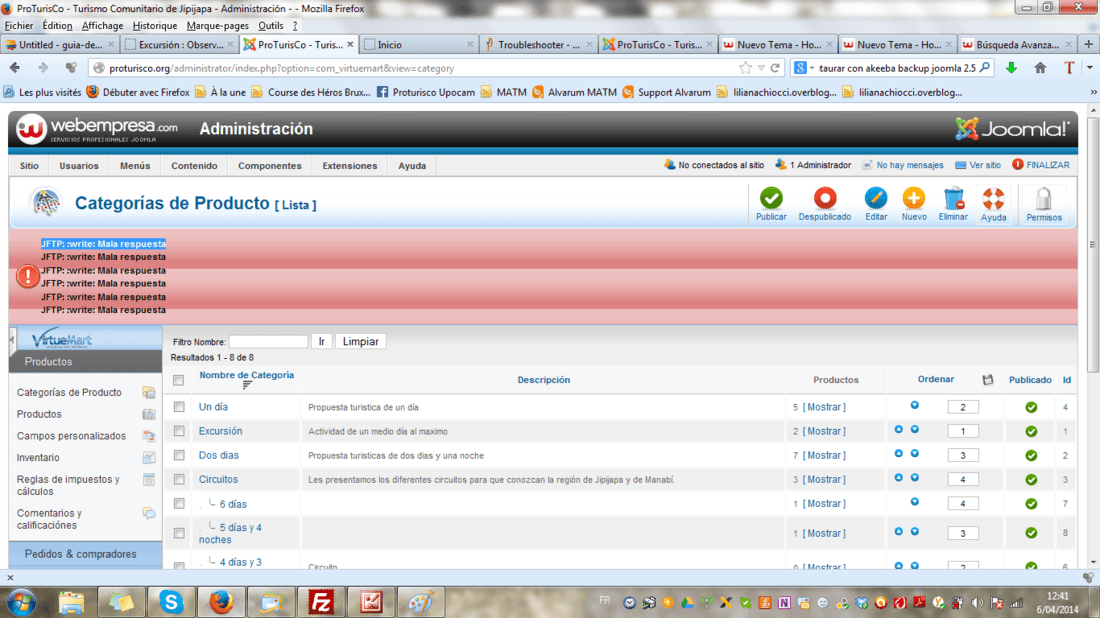Move Un día category down in order
Screen dimensions: 1100x618
(915, 405)
